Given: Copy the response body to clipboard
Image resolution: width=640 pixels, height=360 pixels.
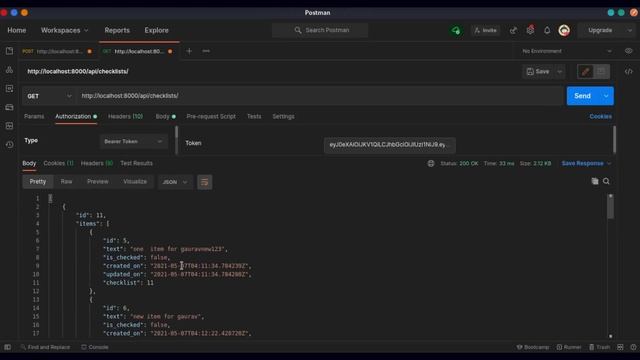Looking at the screenshot, I should coord(595,181).
